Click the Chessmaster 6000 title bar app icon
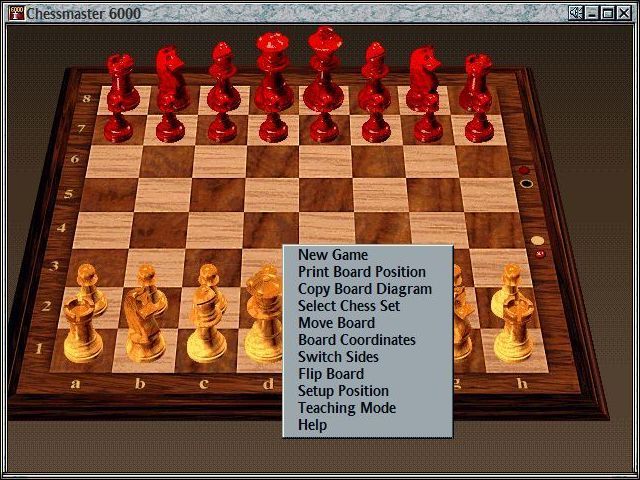 17,13
